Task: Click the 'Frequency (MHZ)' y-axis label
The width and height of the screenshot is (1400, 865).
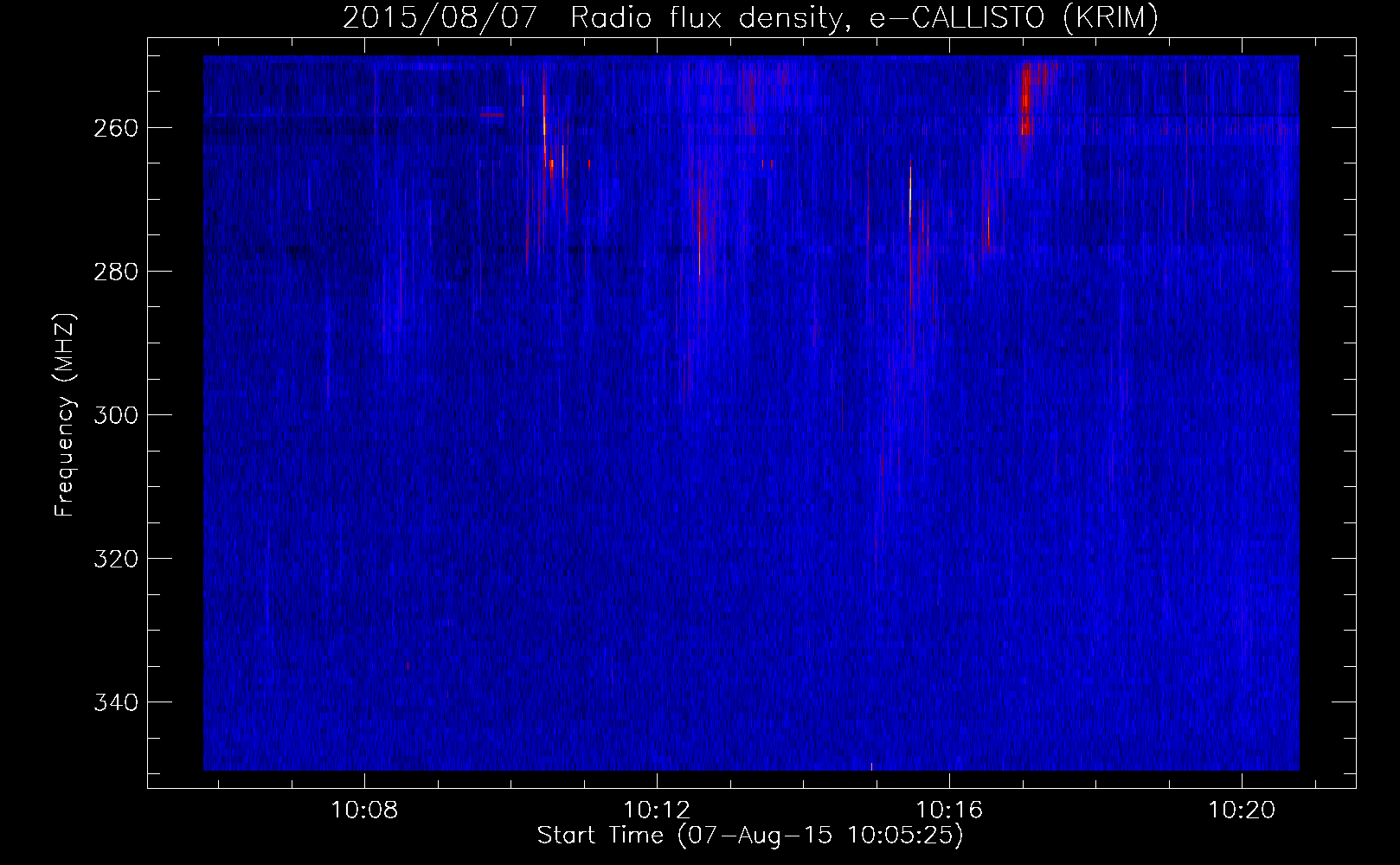Action: (x=65, y=414)
